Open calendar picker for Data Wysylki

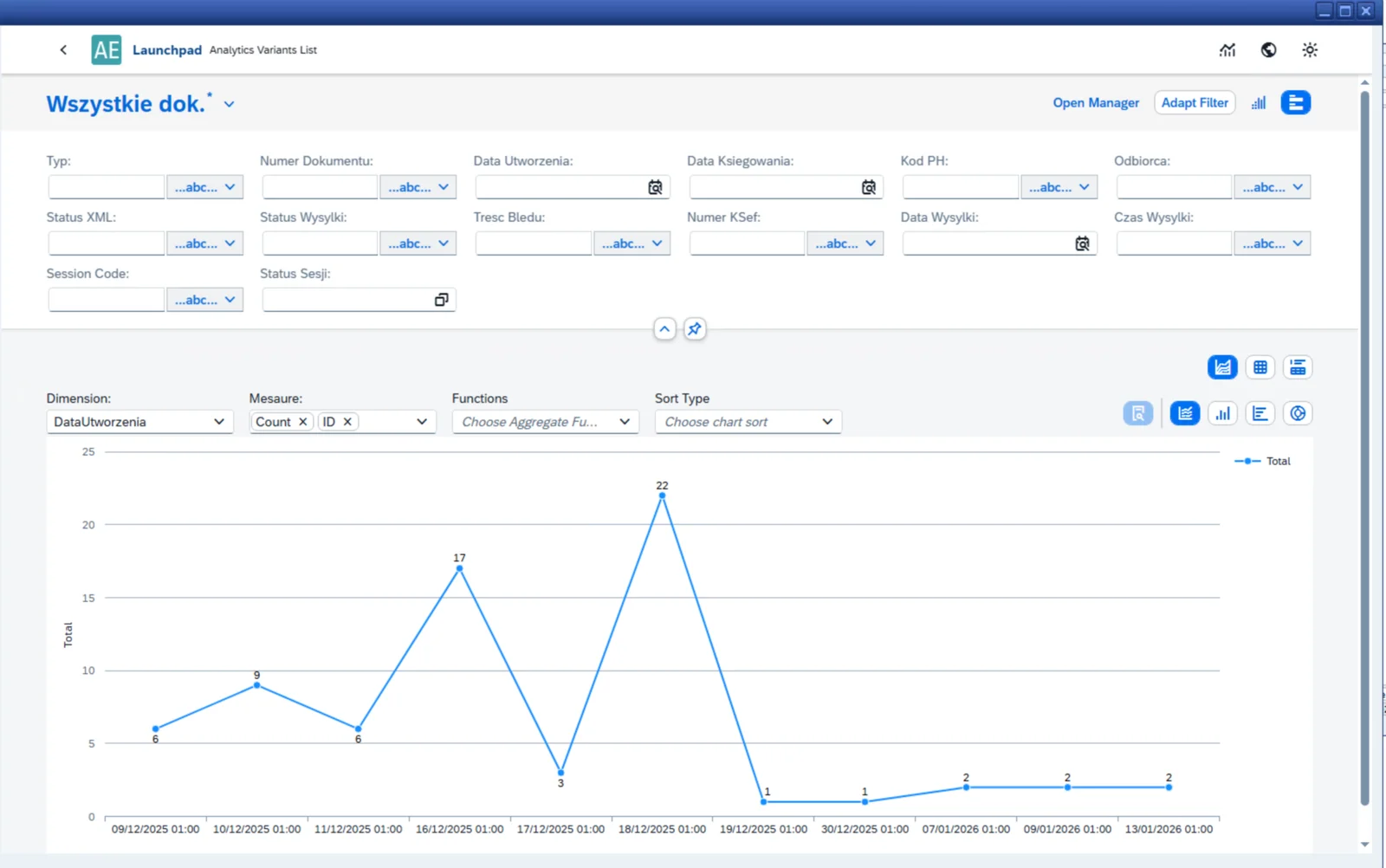(x=1082, y=243)
